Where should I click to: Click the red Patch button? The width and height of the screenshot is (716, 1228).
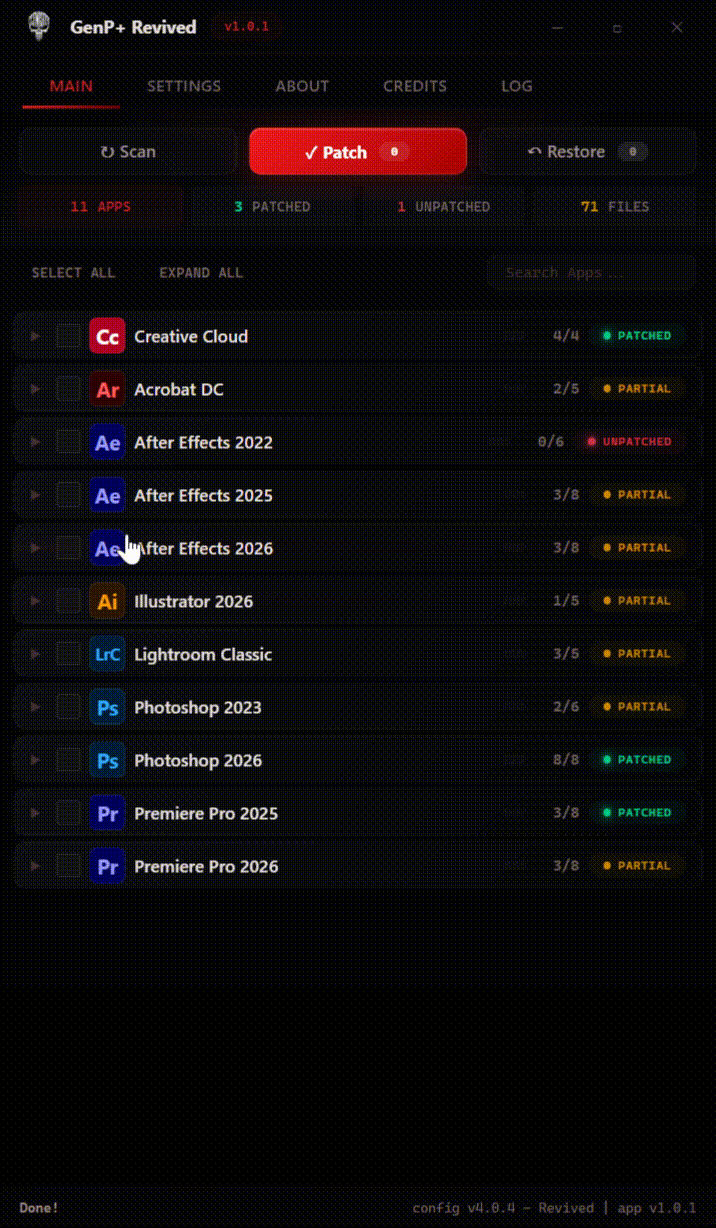pyautogui.click(x=358, y=152)
